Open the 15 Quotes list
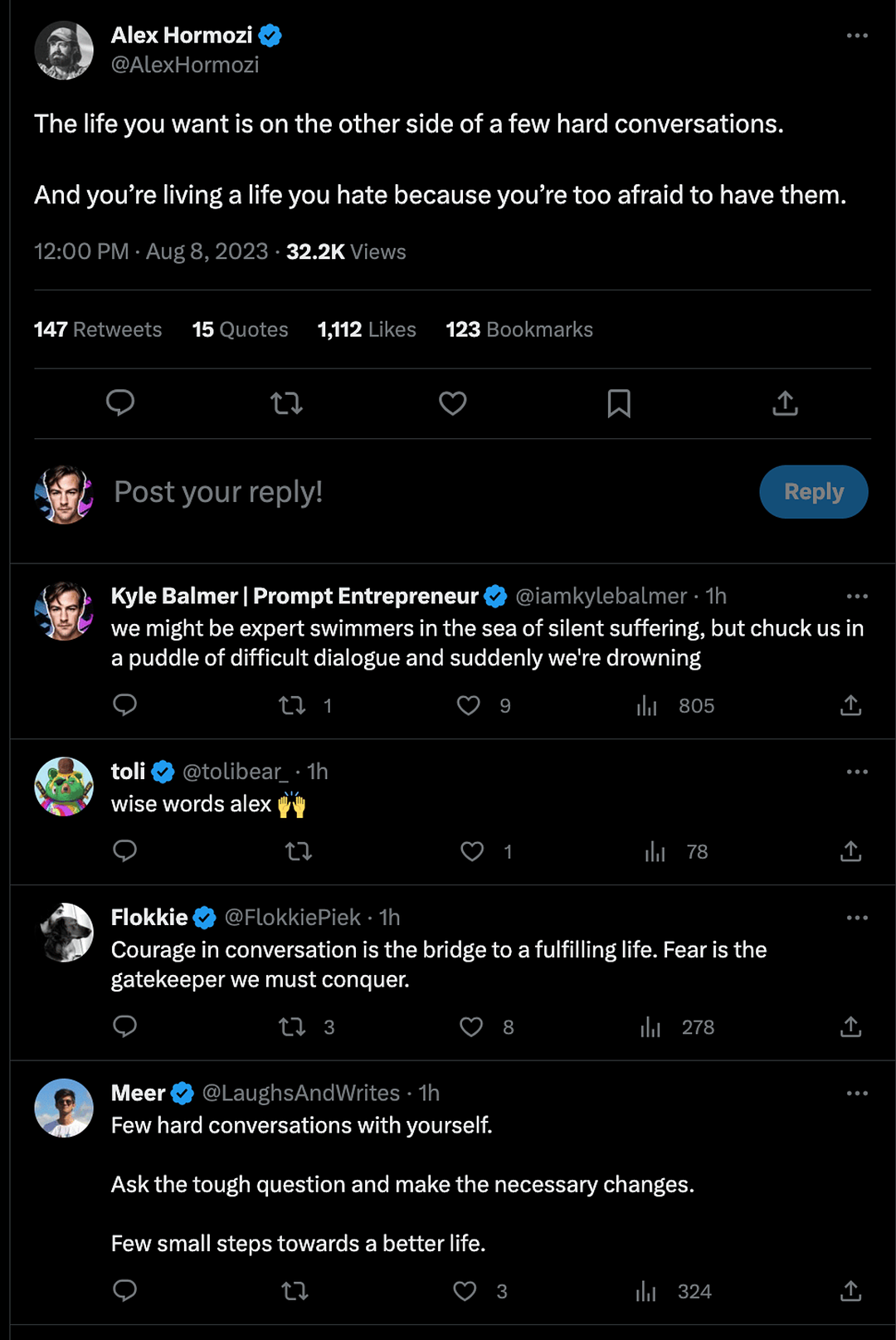This screenshot has width=896, height=1340. pos(240,329)
